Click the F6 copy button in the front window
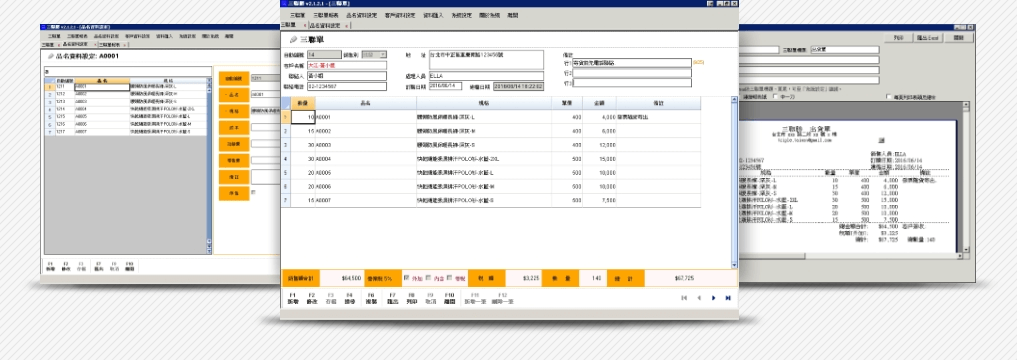Viewport: 1017px width, 360px height. point(371,298)
